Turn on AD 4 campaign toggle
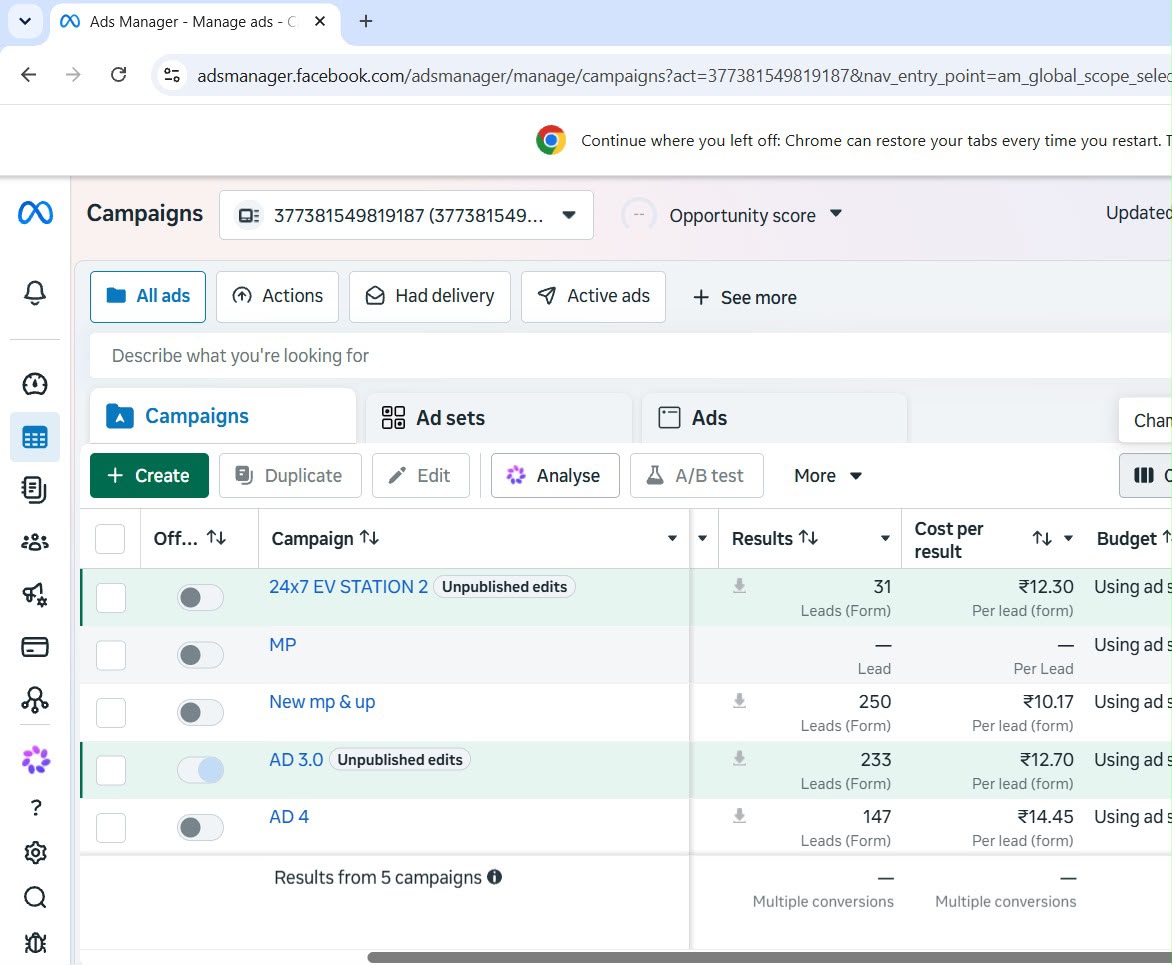 [200, 827]
